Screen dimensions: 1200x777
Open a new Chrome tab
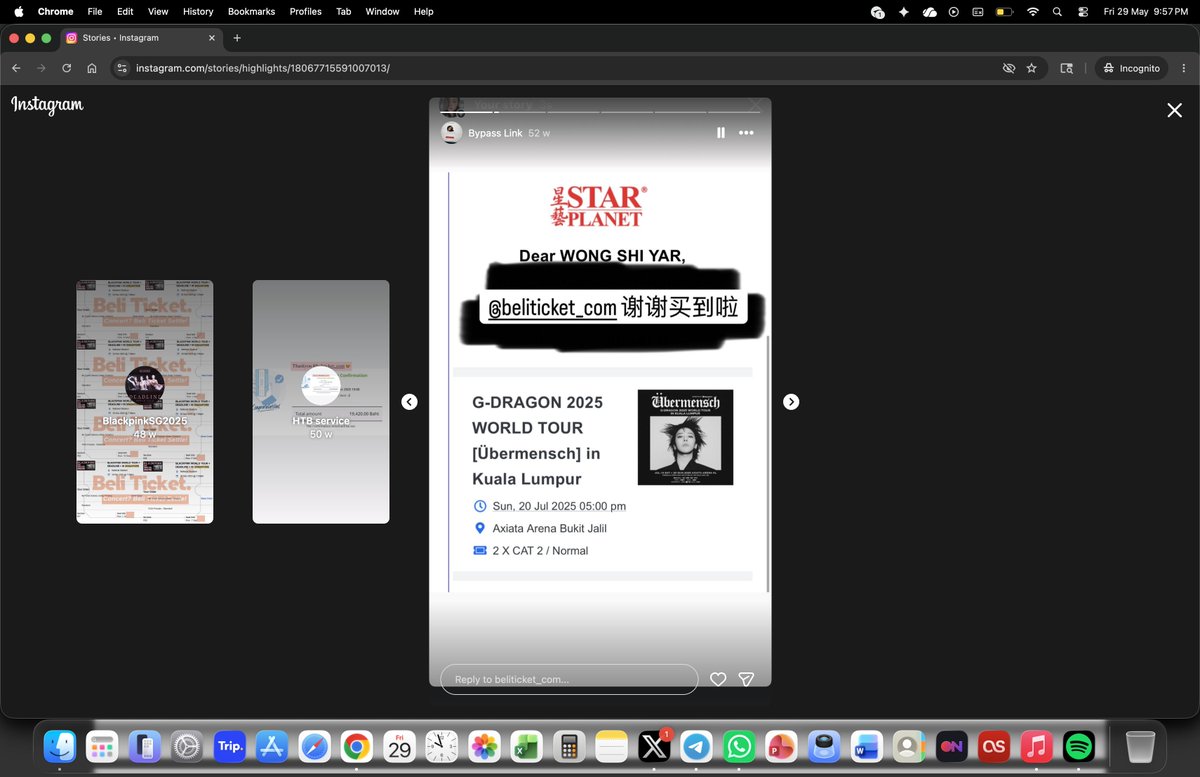[x=237, y=38]
